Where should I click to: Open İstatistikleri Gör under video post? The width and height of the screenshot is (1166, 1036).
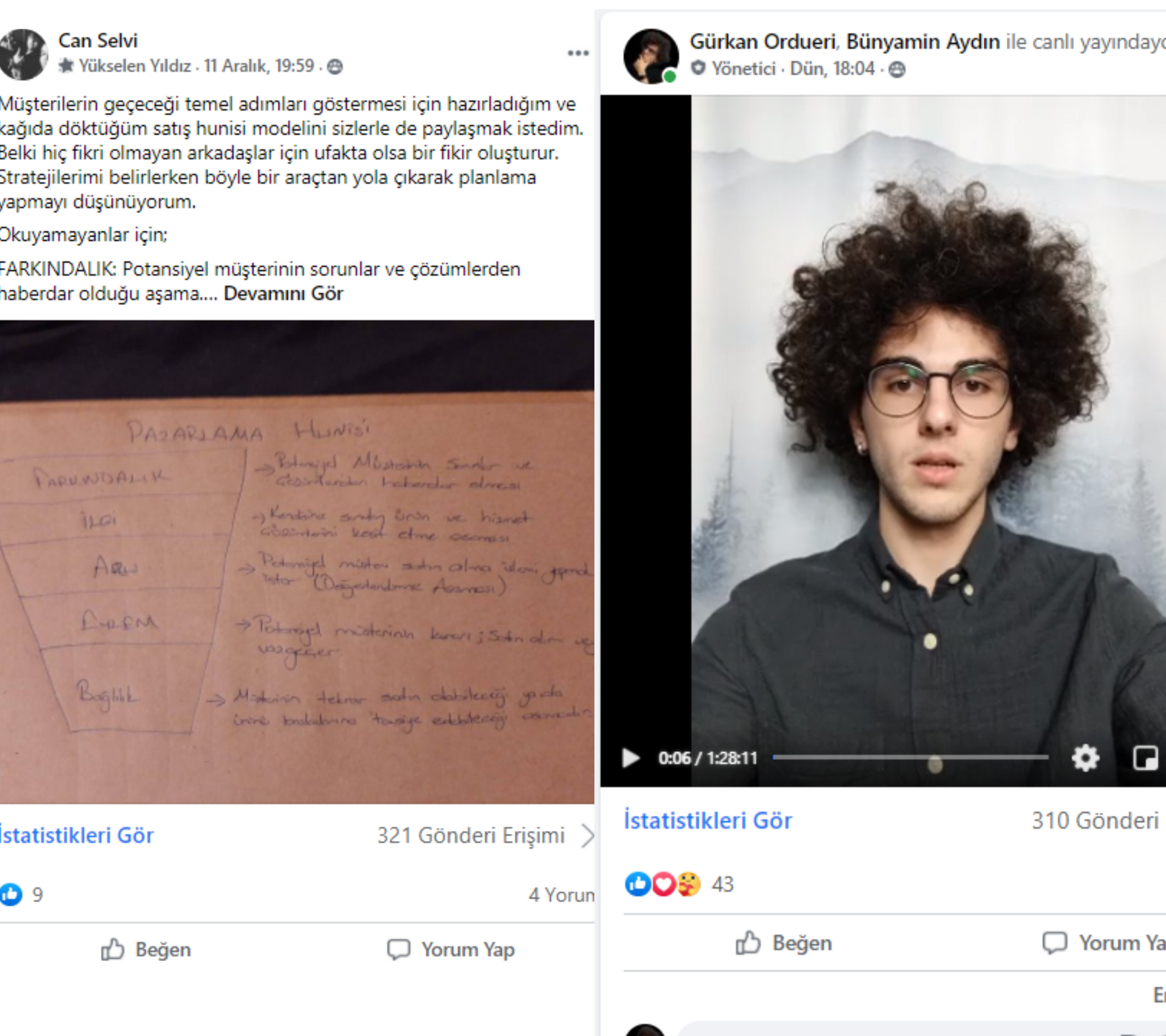708,820
